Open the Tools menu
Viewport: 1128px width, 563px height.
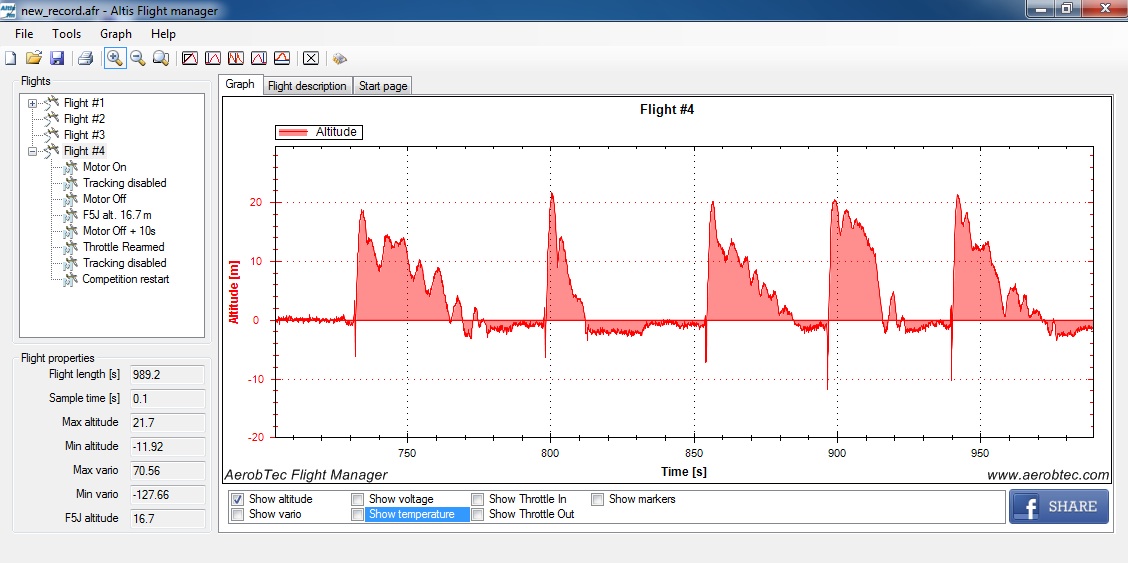(67, 34)
